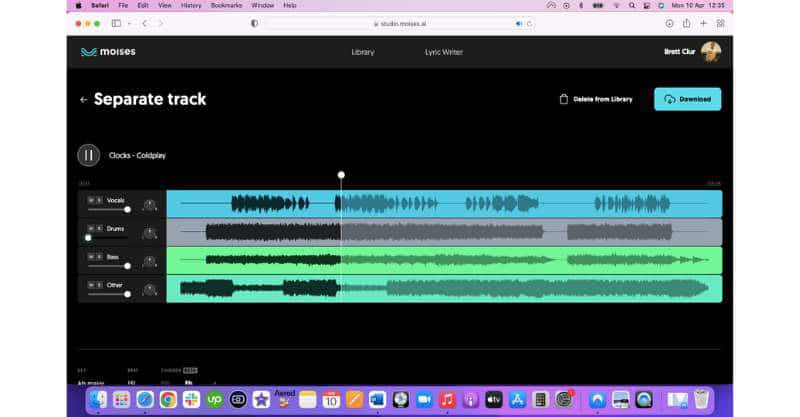Seek within the green Bass waveform

(x=444, y=260)
